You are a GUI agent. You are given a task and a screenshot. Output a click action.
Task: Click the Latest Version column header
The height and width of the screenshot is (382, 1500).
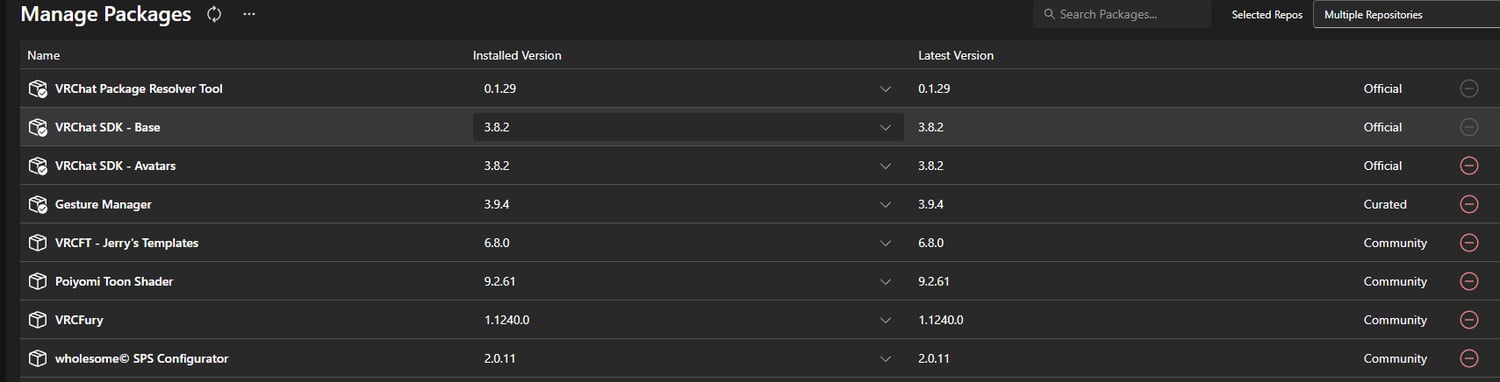tap(956, 56)
